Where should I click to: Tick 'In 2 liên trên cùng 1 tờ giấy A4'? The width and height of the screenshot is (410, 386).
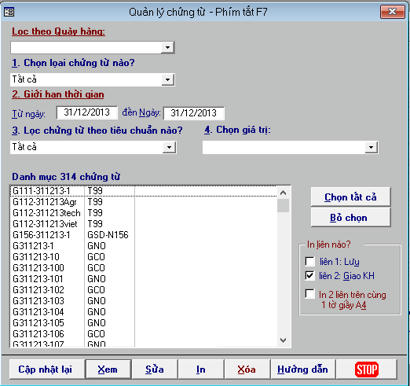tap(310, 294)
